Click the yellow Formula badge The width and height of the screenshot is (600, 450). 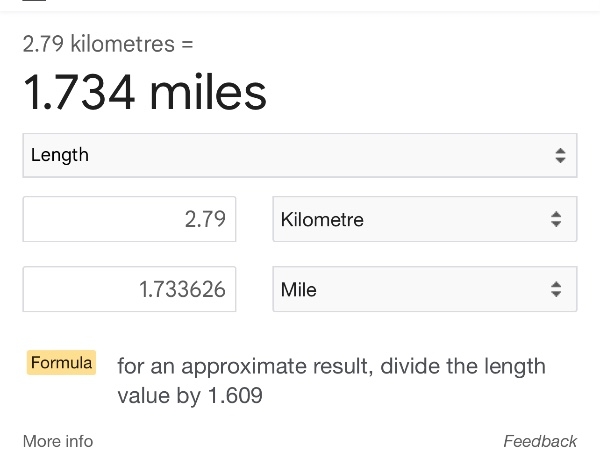[62, 363]
